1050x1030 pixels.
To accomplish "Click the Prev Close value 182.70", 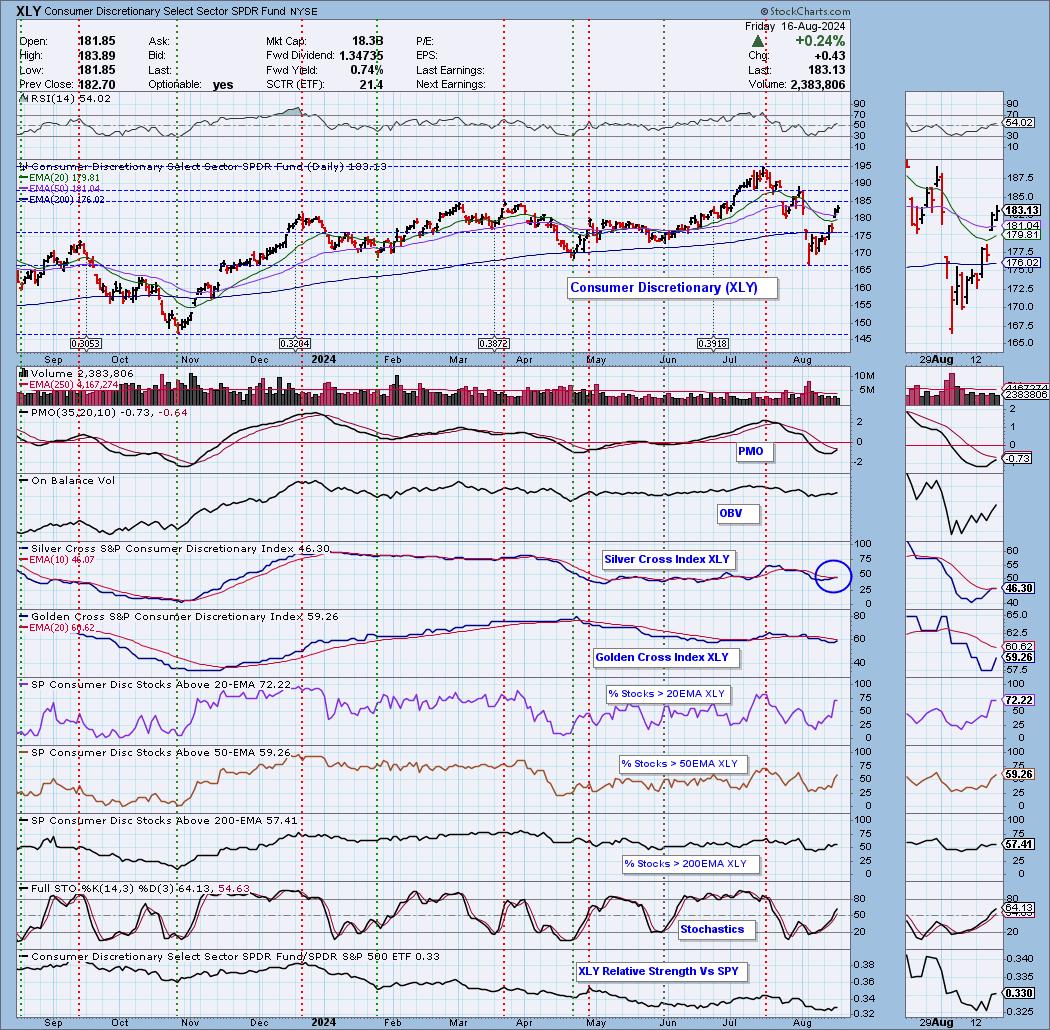I will tap(96, 84).
